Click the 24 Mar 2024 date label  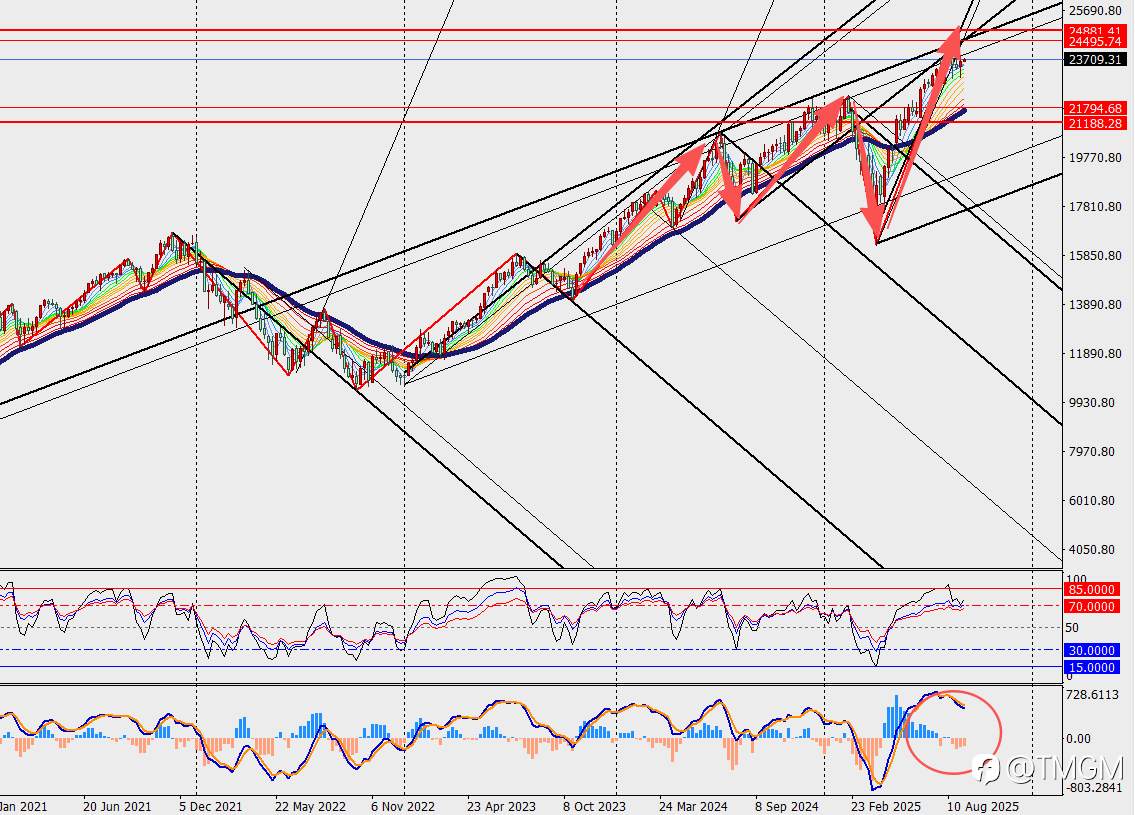(693, 806)
